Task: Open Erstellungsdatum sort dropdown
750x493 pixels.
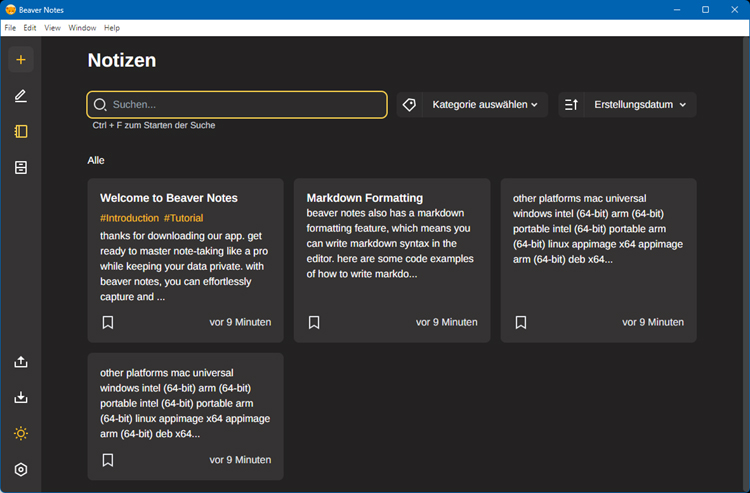Action: 640,105
